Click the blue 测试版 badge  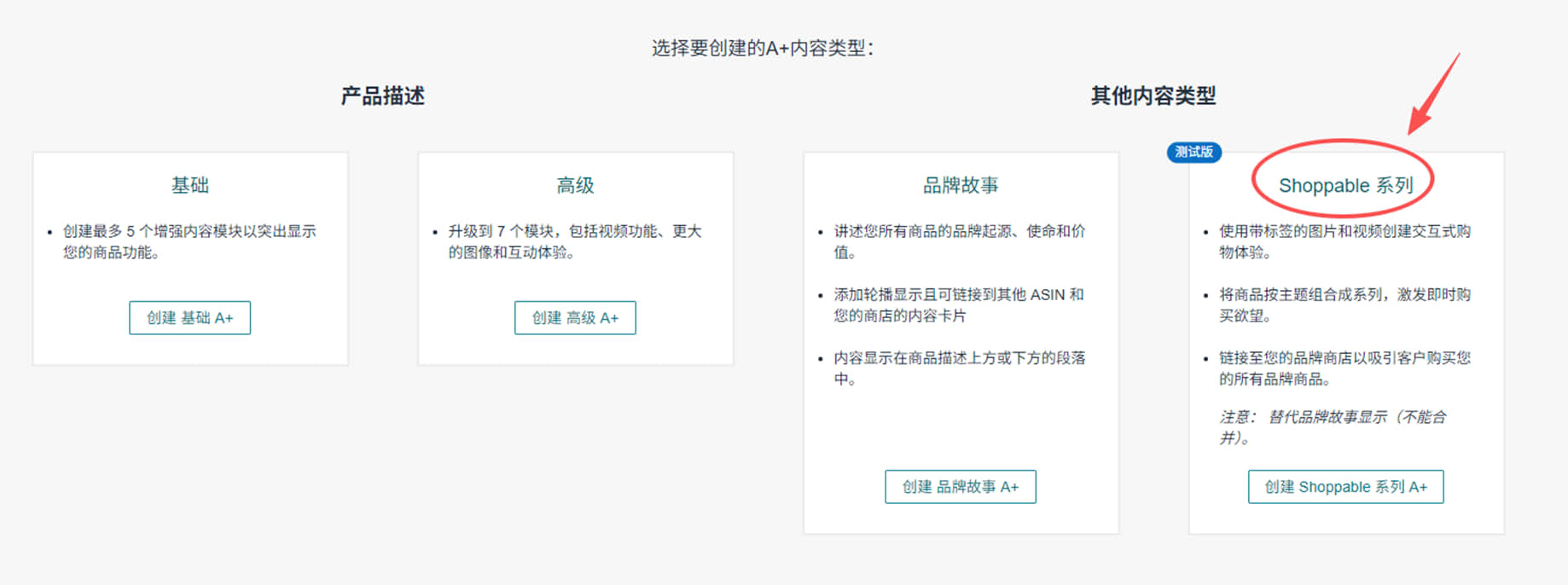point(1193,152)
